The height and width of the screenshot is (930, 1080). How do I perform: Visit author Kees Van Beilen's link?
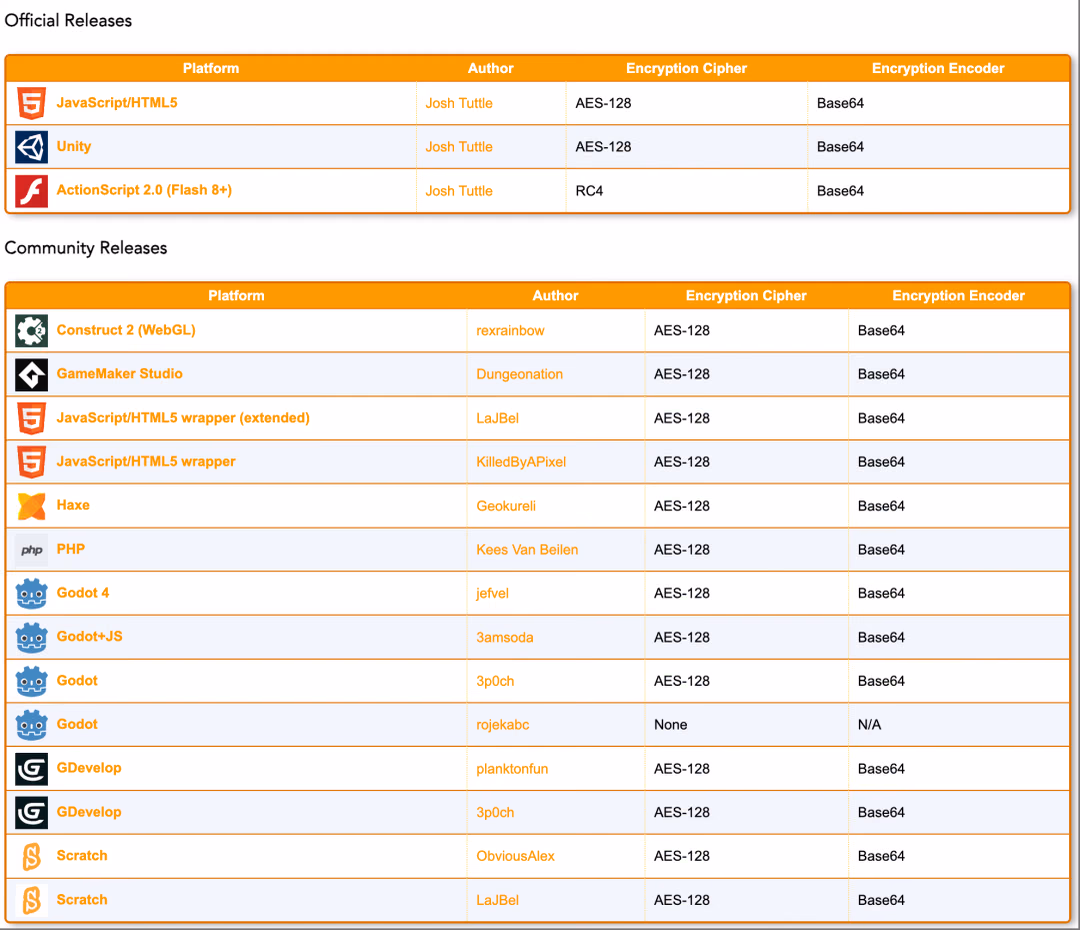(x=528, y=550)
